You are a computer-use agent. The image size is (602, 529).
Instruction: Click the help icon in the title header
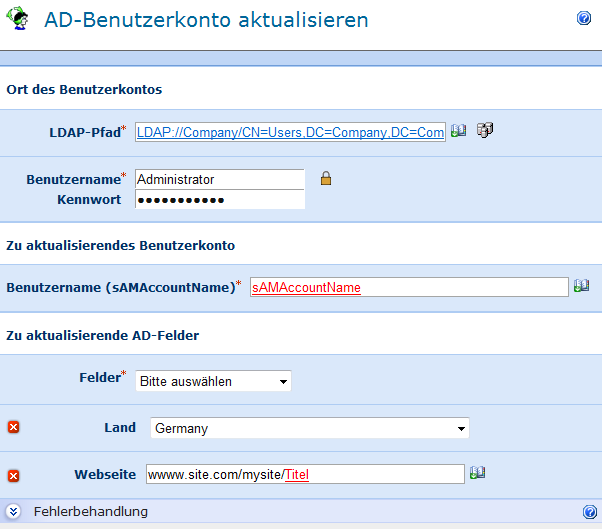tap(584, 19)
